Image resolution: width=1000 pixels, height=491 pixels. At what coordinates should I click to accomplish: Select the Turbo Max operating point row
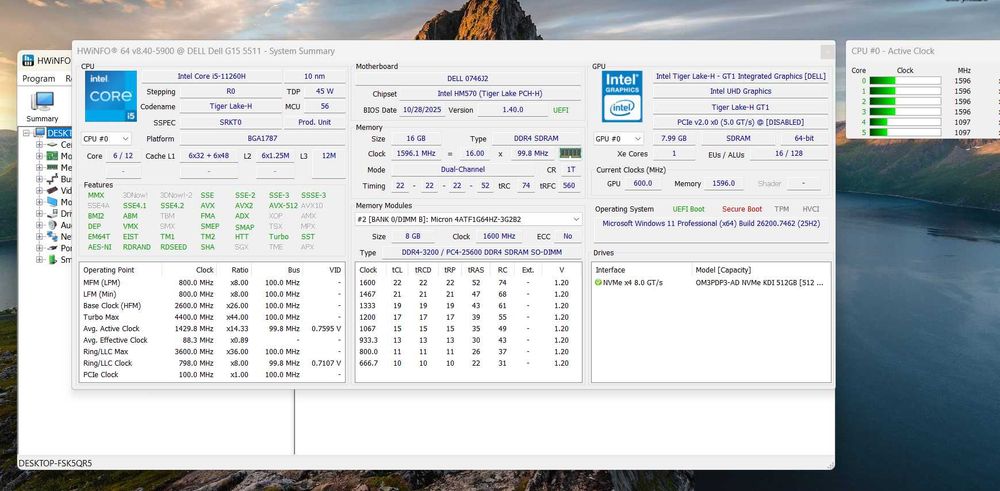point(212,317)
